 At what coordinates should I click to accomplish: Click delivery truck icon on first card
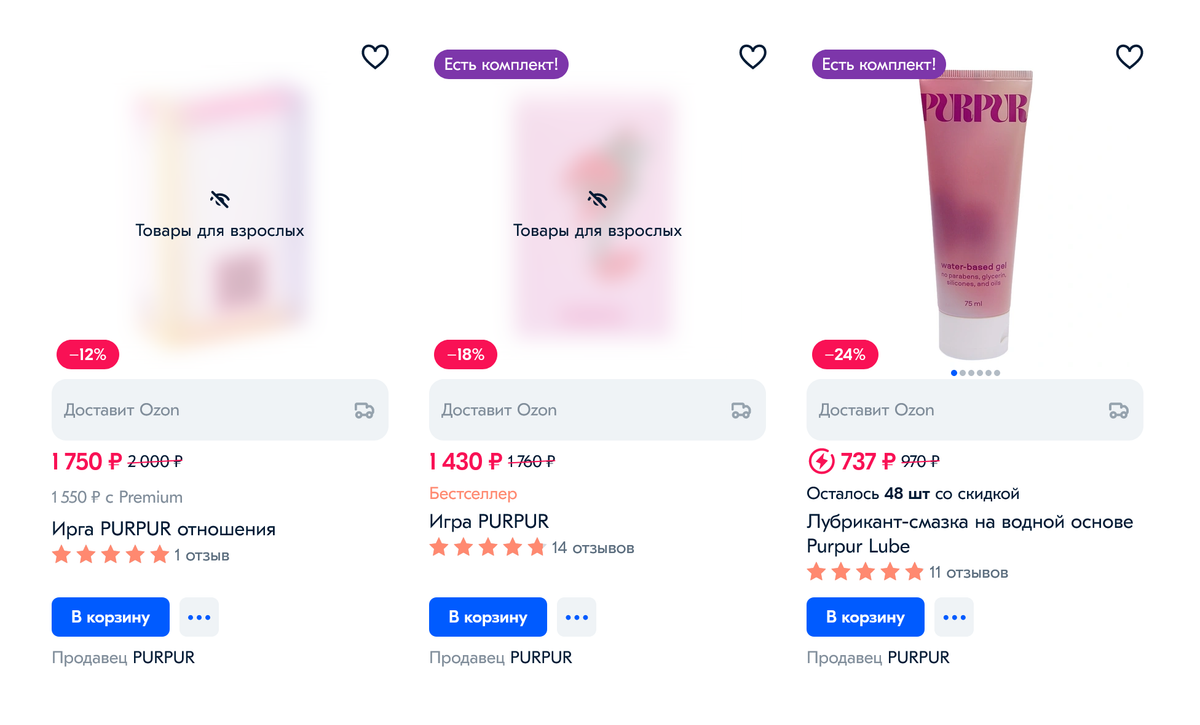coord(364,410)
